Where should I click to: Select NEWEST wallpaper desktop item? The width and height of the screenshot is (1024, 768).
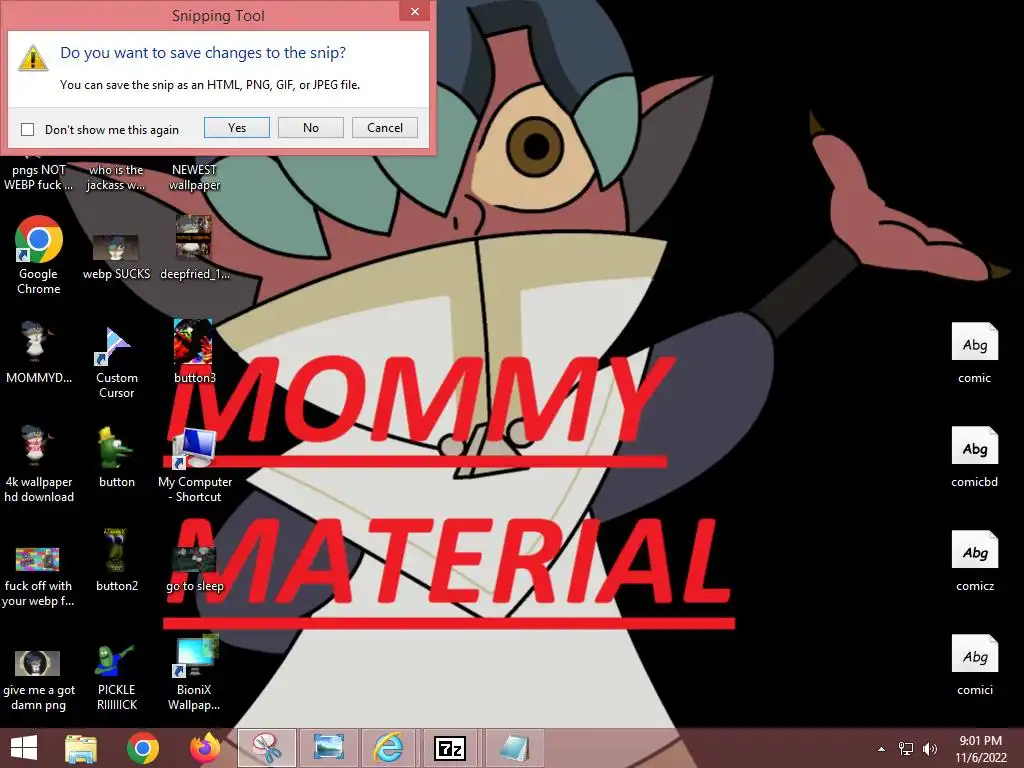click(194, 175)
